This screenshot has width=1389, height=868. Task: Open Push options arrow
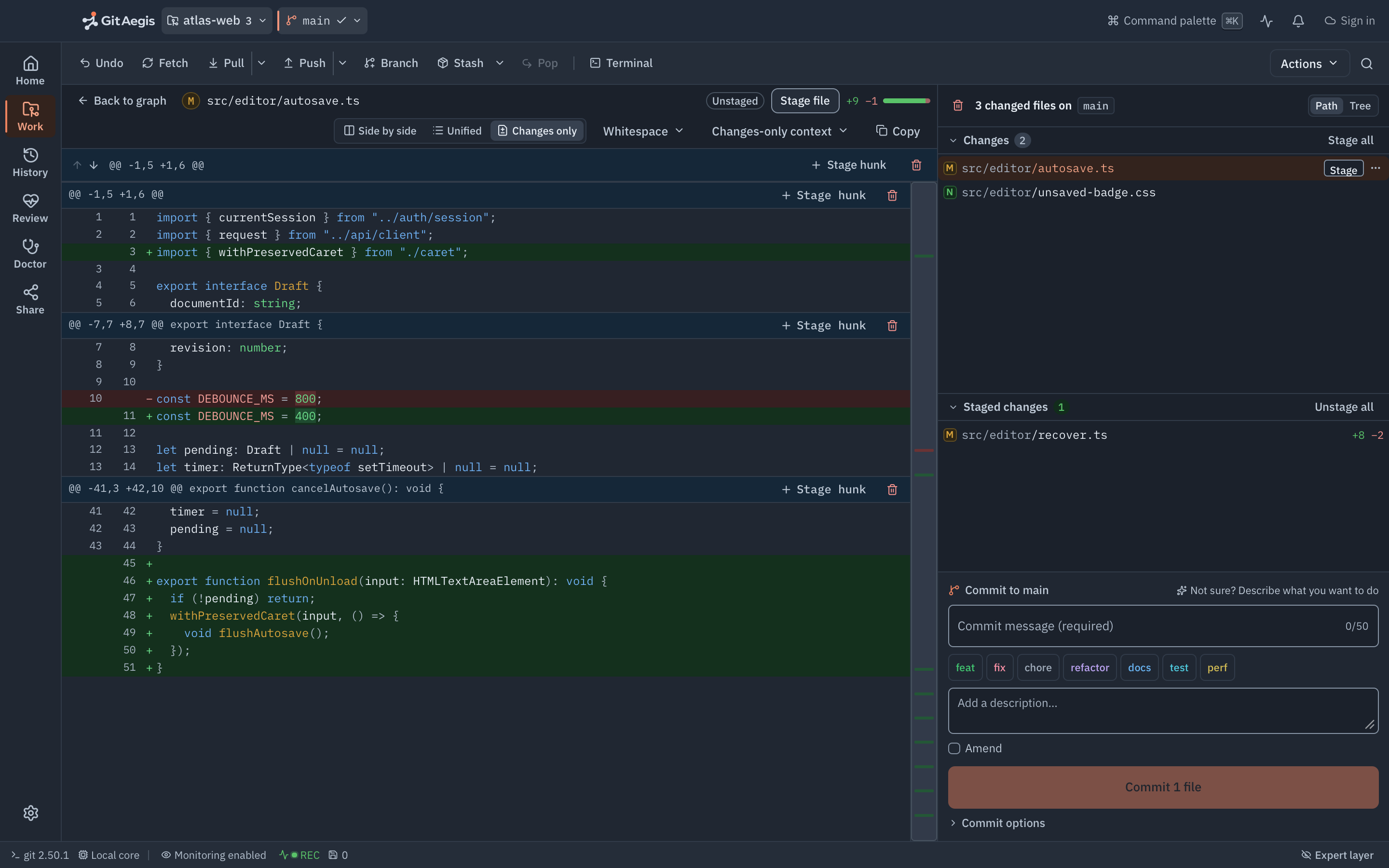[x=342, y=63]
